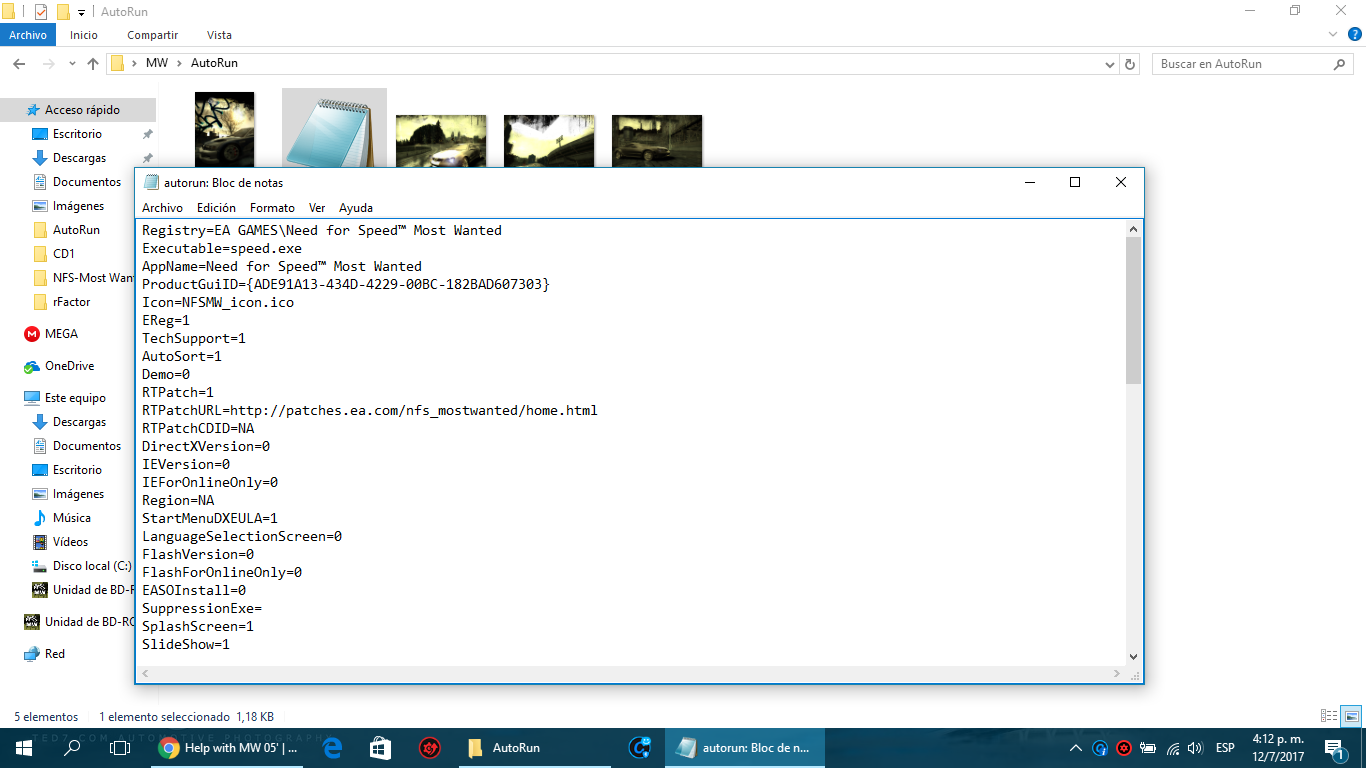Open Microsoft Edge from taskbar

pyautogui.click(x=332, y=748)
